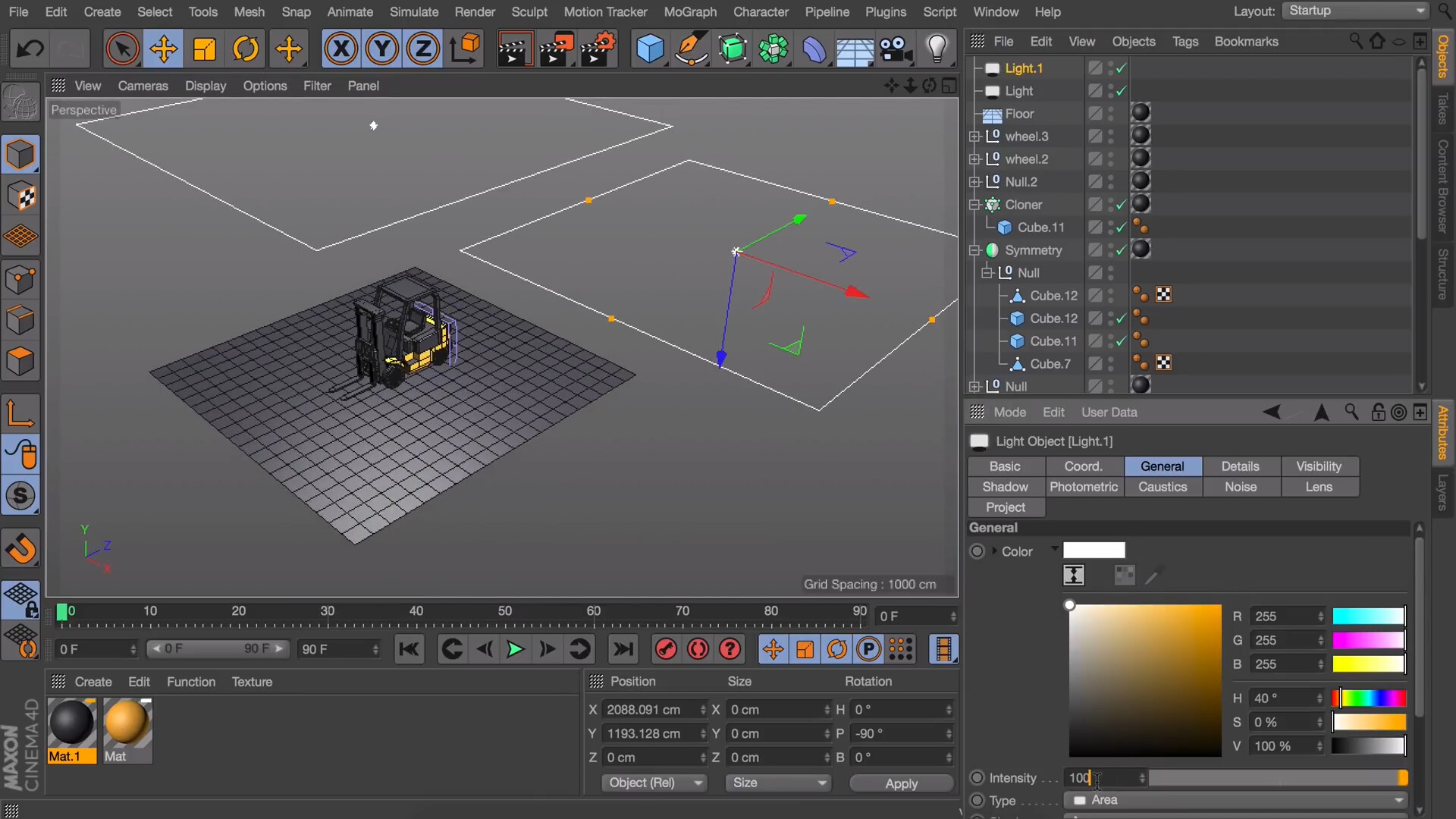Toggle the green enable checkmark beside Light.1
Viewport: 1456px width, 819px height.
click(1120, 68)
